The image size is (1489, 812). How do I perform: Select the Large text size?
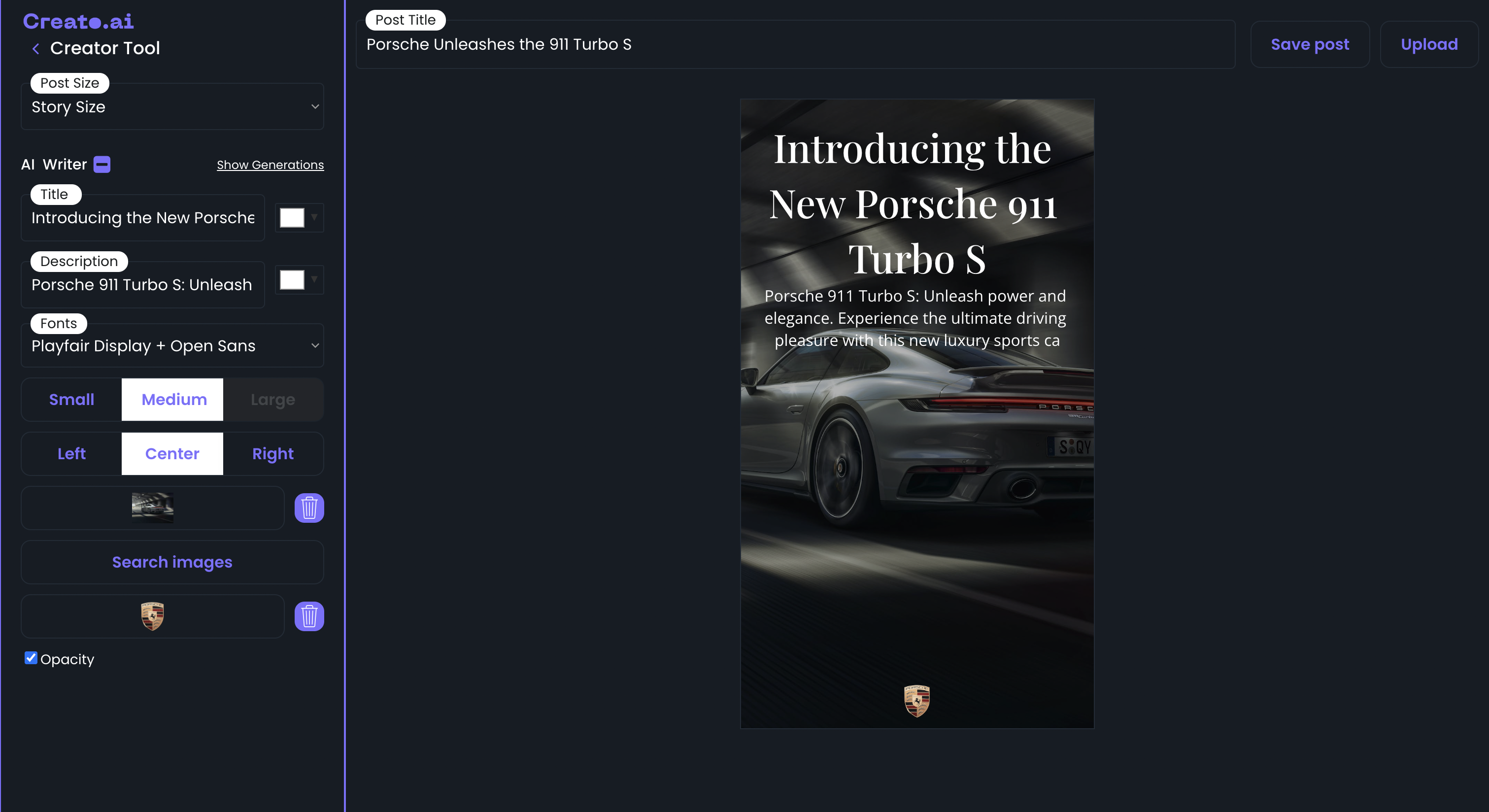click(273, 400)
